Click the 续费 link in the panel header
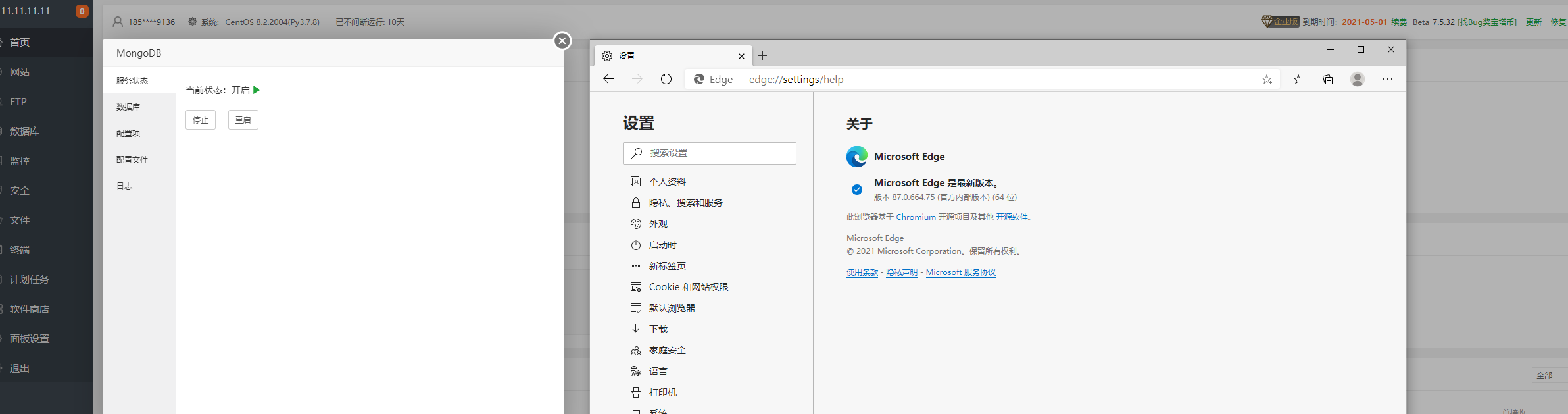Viewport: 1568px width, 414px height. pos(1399,22)
